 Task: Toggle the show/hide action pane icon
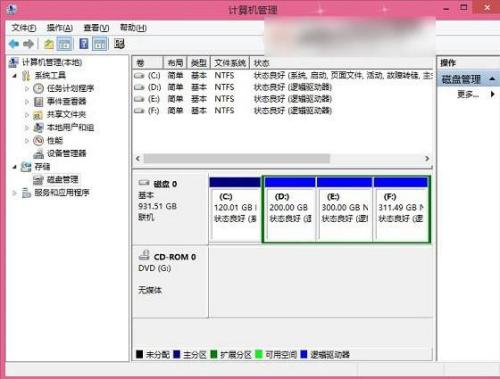pos(100,44)
